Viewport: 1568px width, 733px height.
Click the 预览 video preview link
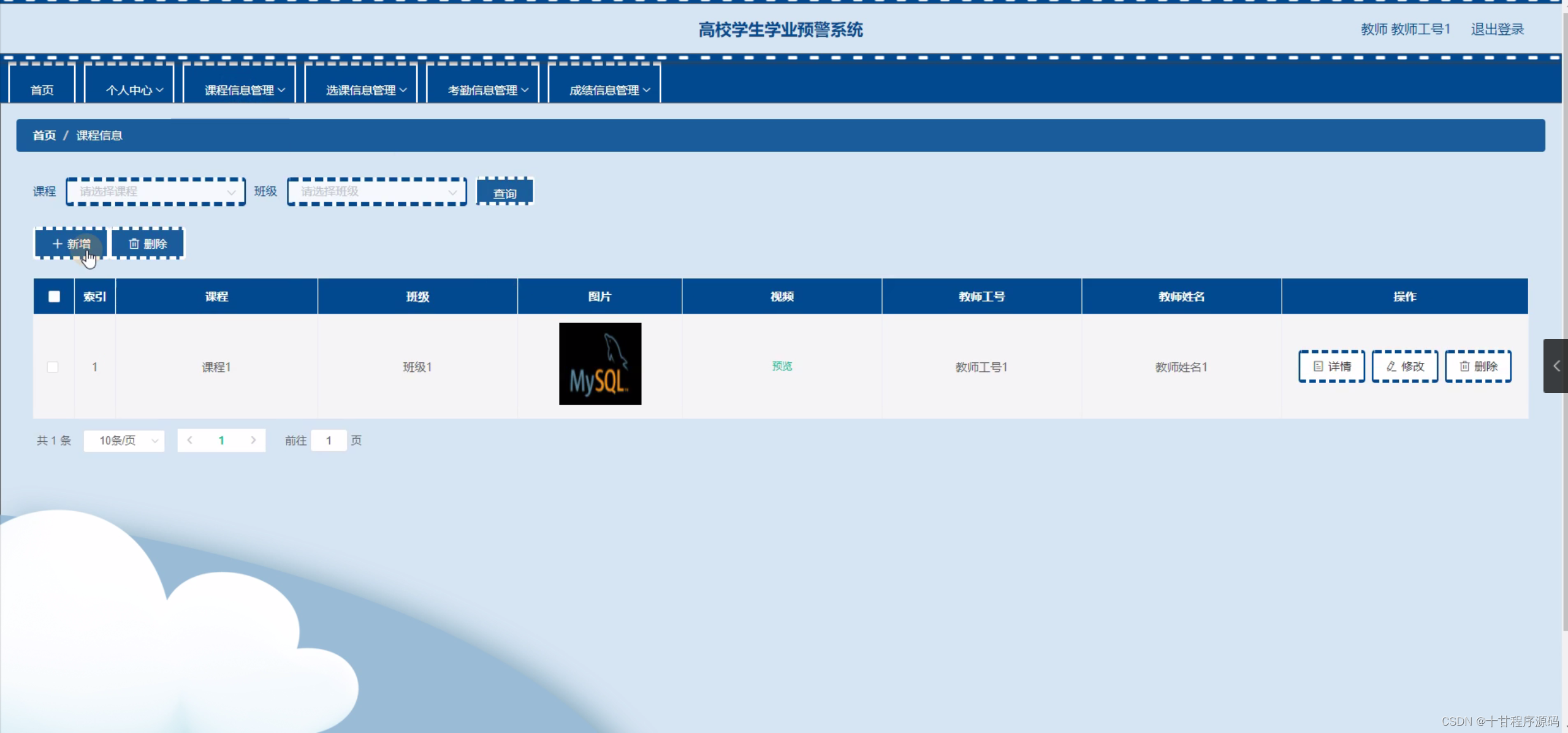782,366
